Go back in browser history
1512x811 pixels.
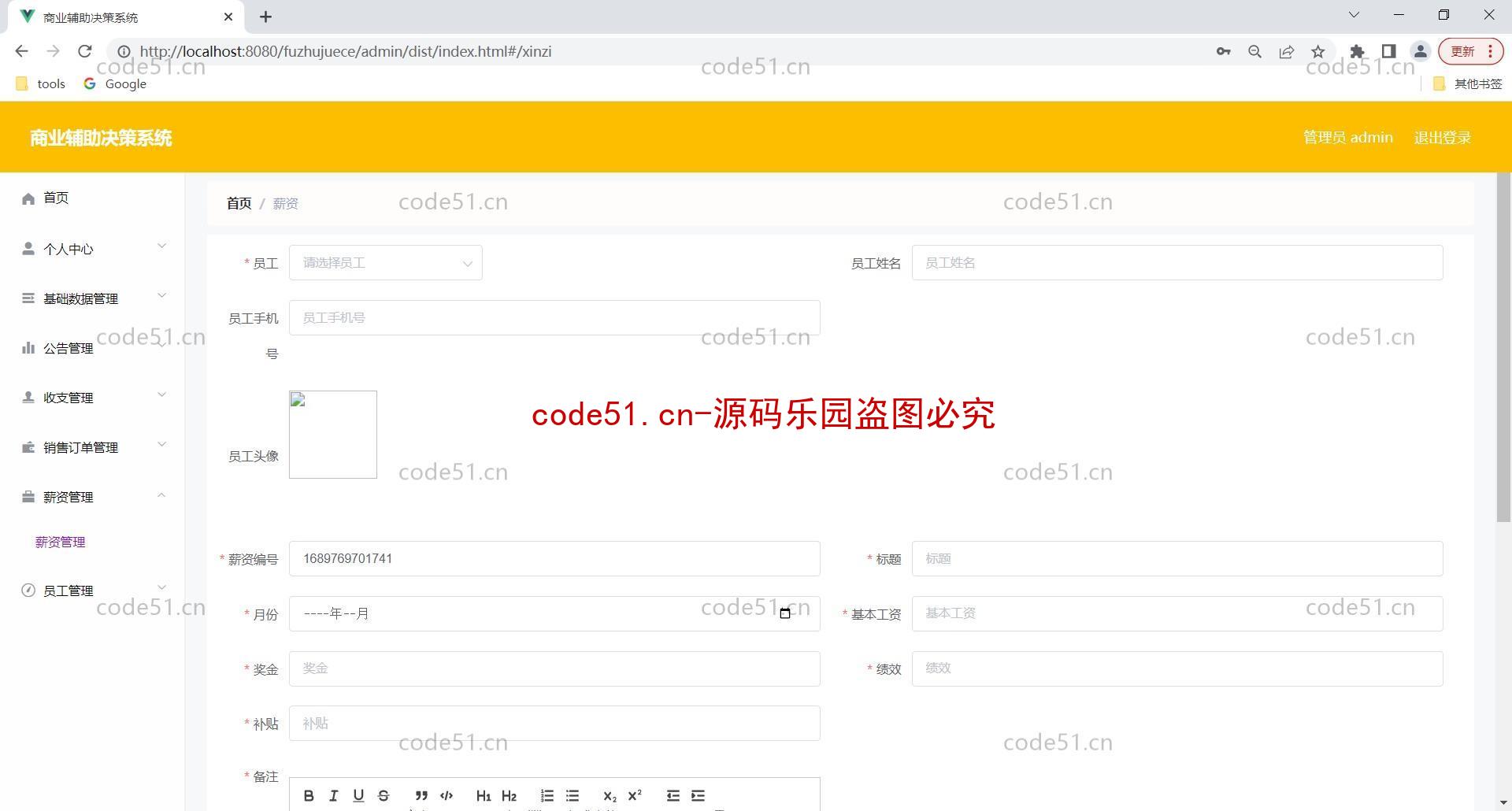click(x=22, y=51)
